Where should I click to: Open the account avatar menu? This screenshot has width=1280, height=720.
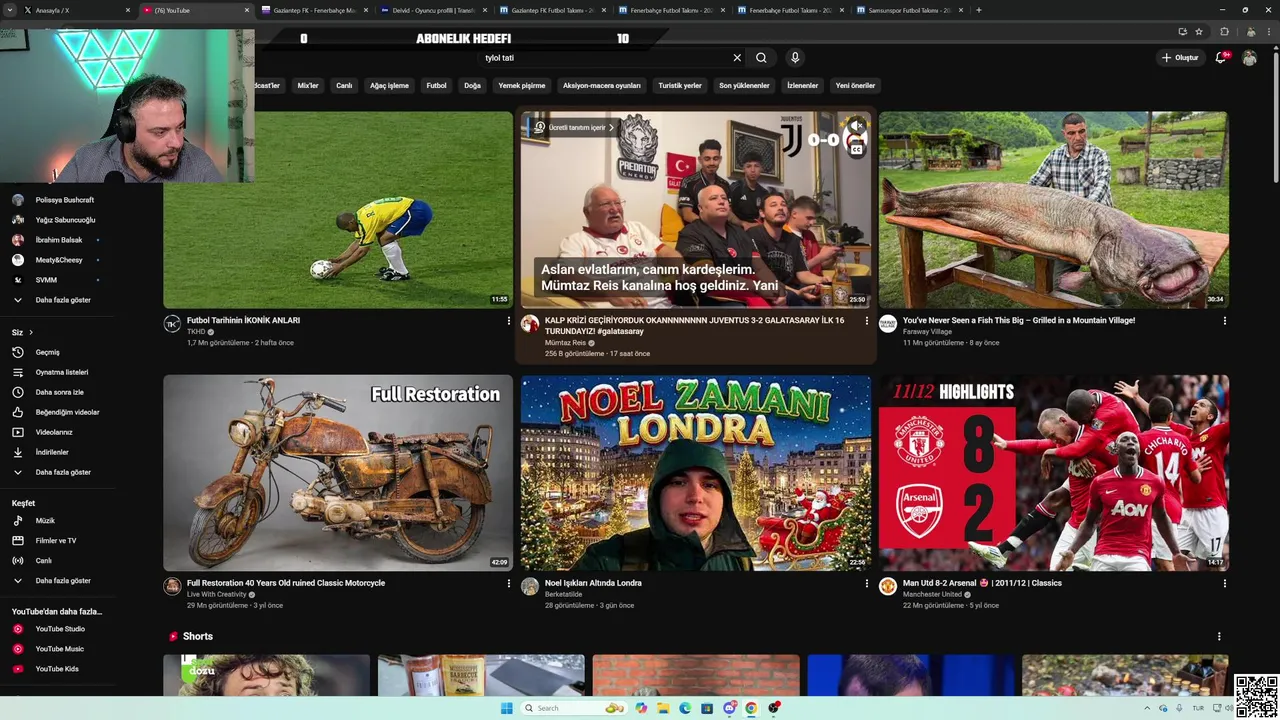pos(1249,58)
